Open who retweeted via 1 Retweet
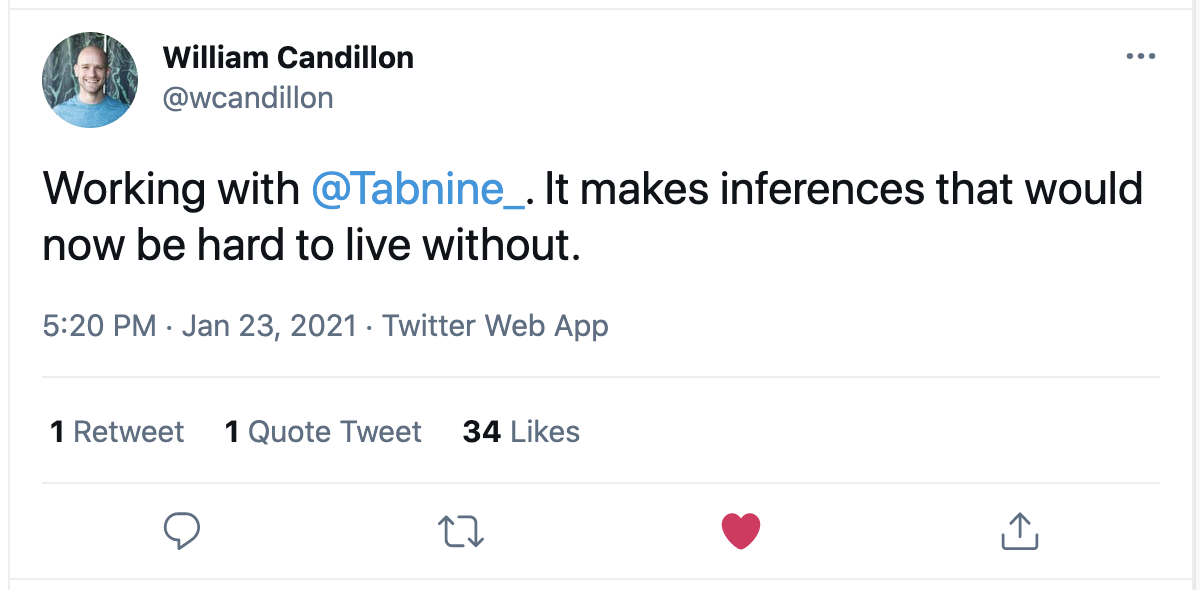The image size is (1200, 590). pos(116,431)
